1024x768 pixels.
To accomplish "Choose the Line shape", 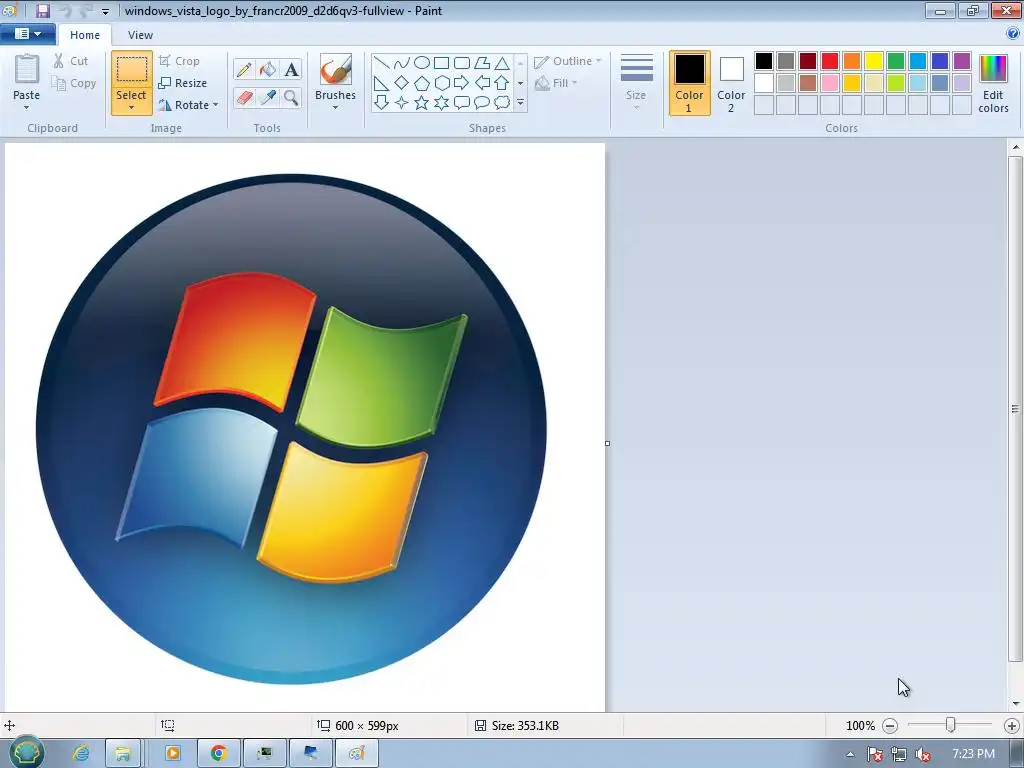I will click(x=382, y=63).
